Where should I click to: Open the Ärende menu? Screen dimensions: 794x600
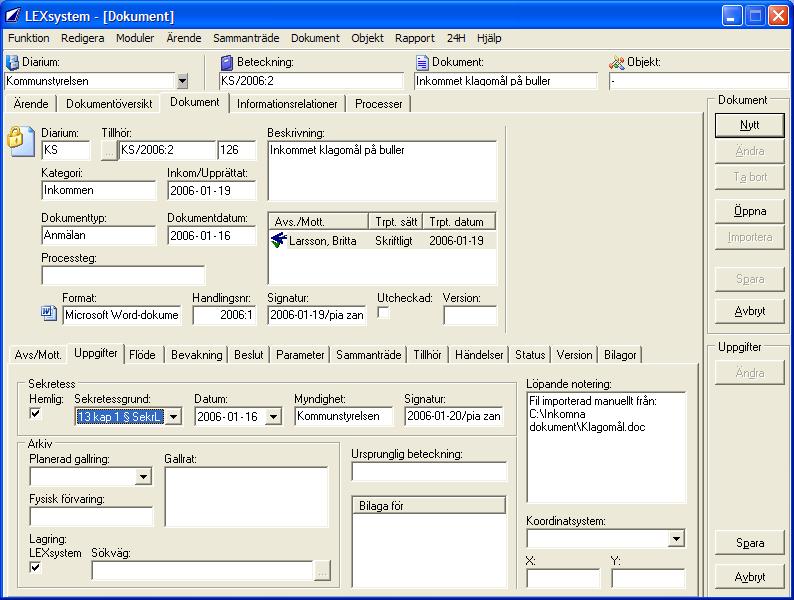pyautogui.click(x=184, y=38)
